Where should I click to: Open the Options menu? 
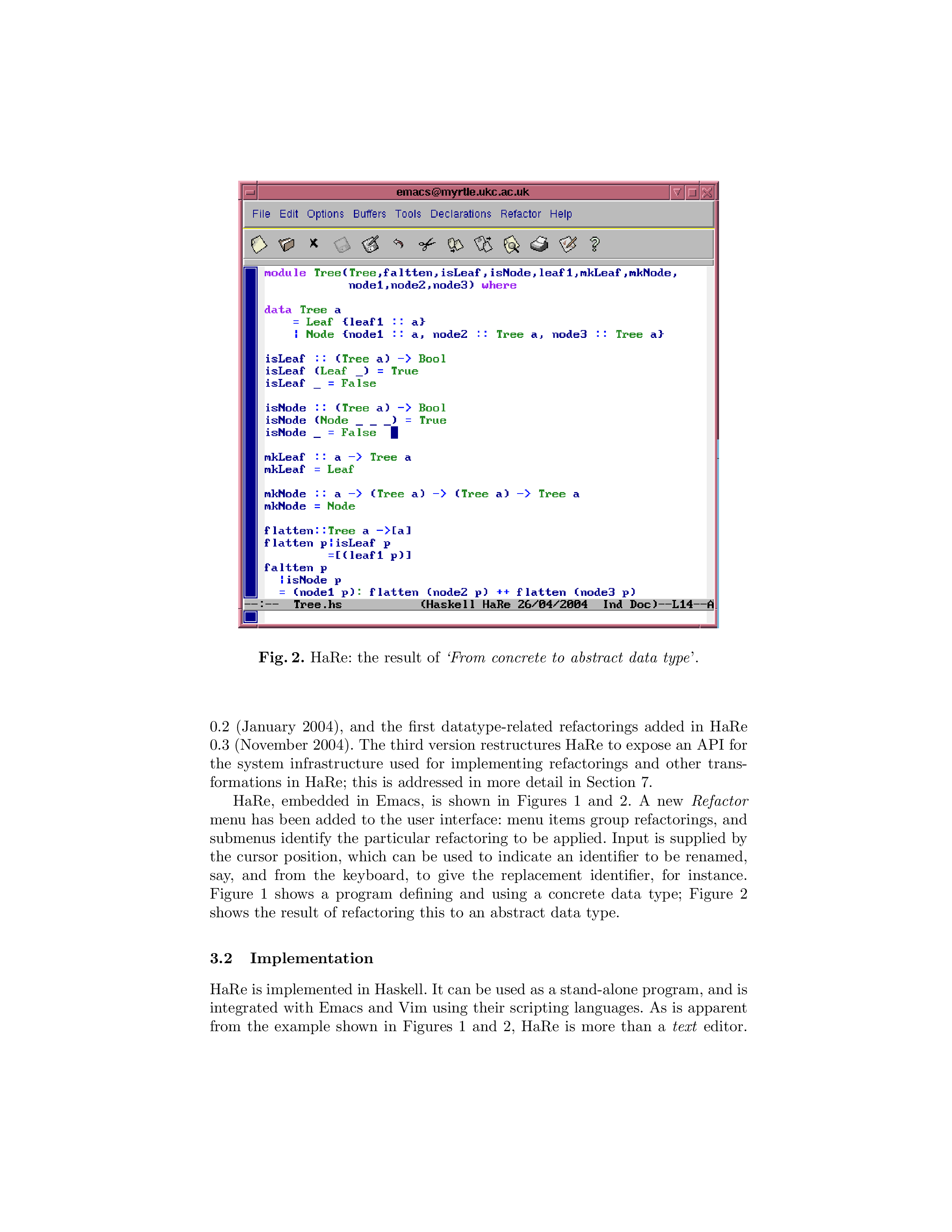pos(325,214)
